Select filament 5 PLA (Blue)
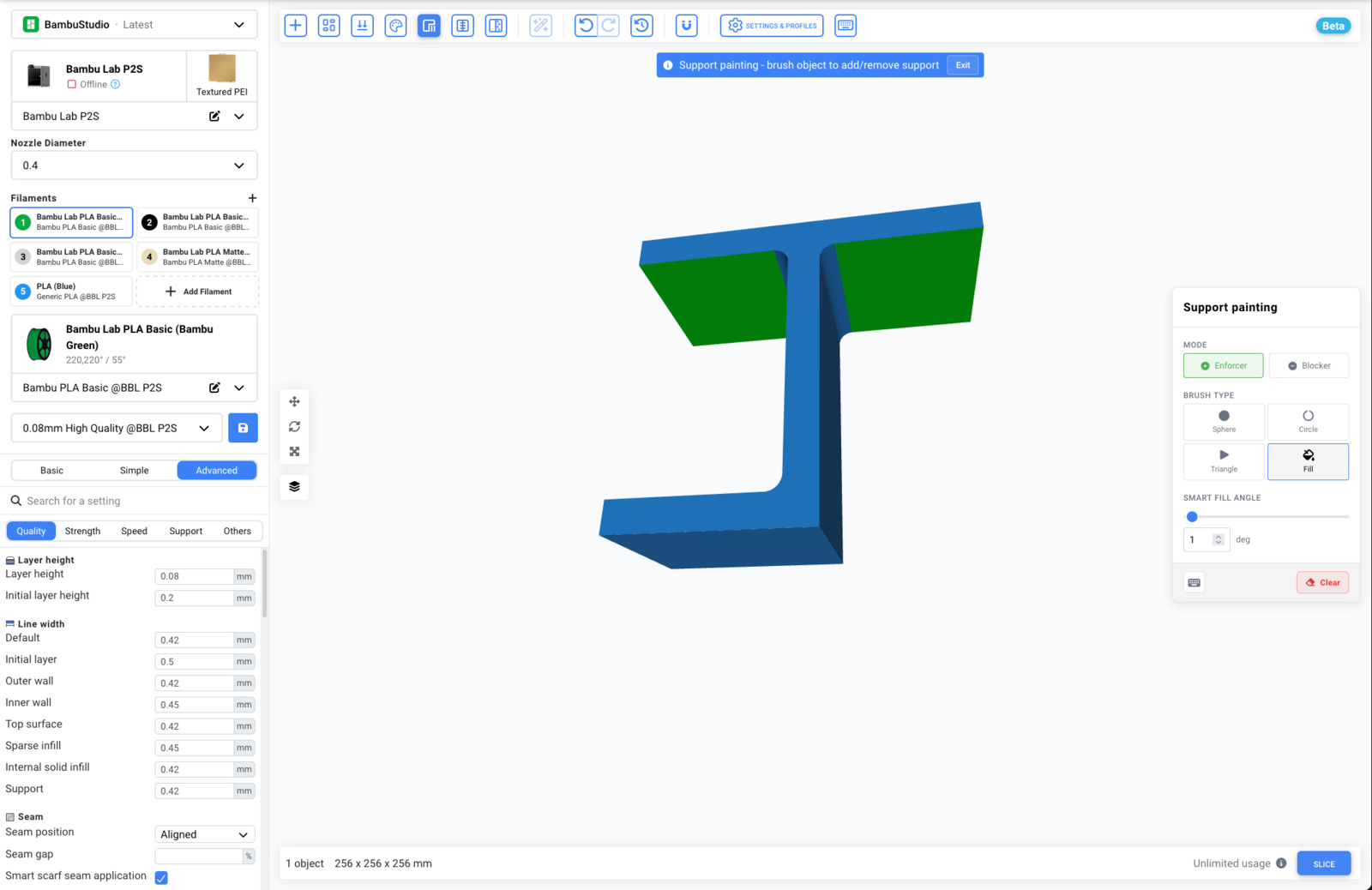This screenshot has height=890, width=1372. tap(72, 292)
